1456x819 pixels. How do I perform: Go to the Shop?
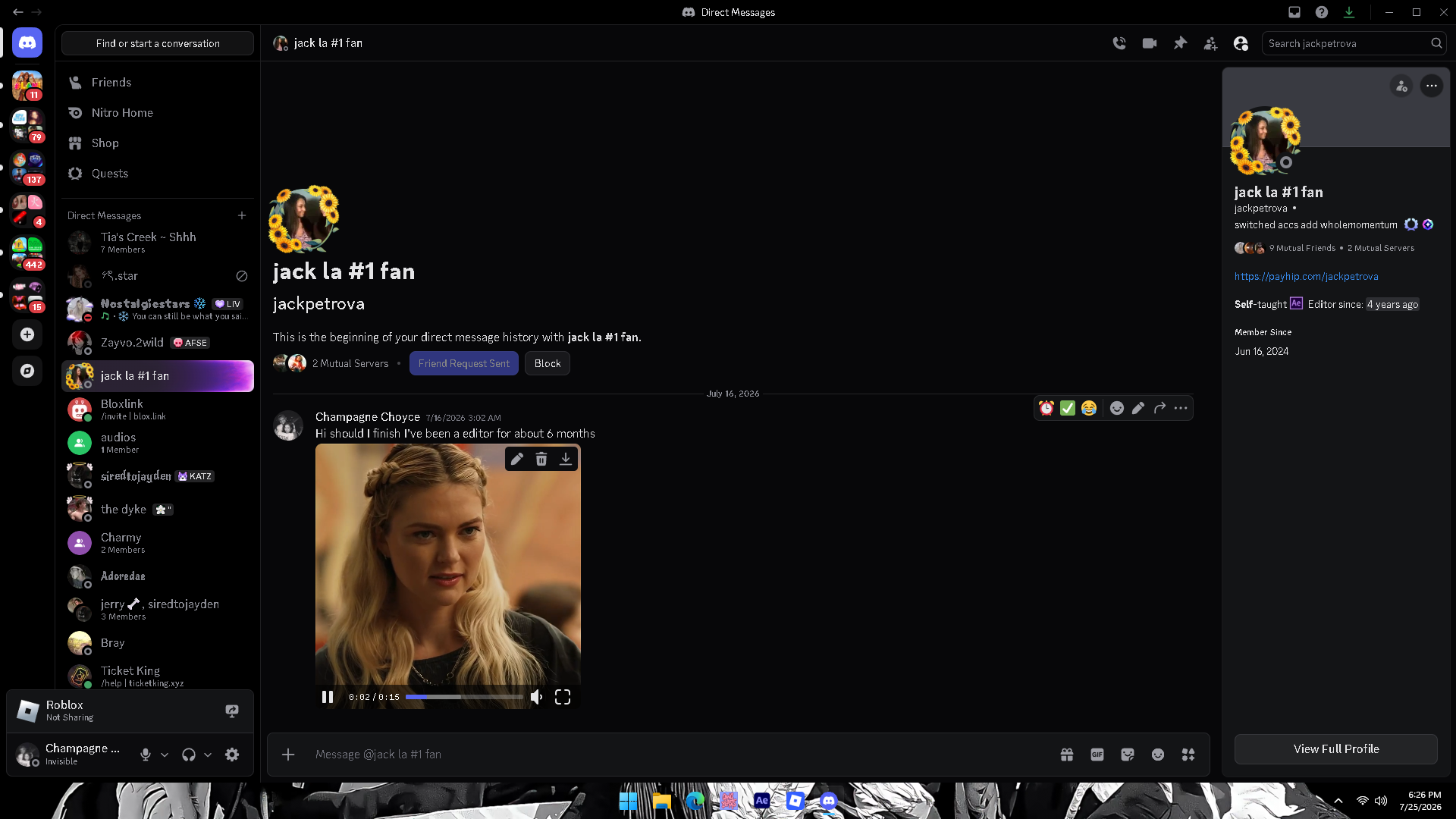pos(158,143)
